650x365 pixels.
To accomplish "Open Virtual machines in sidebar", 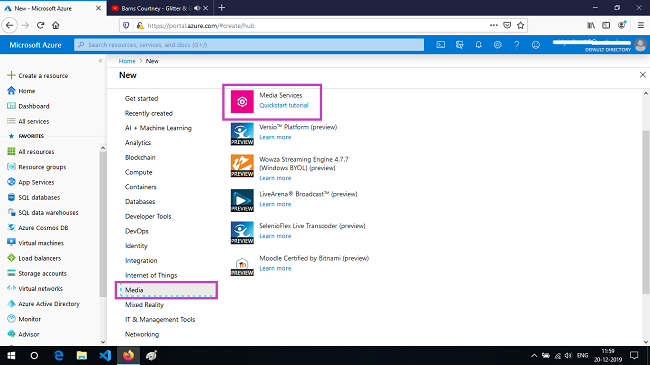I will [x=36, y=243].
